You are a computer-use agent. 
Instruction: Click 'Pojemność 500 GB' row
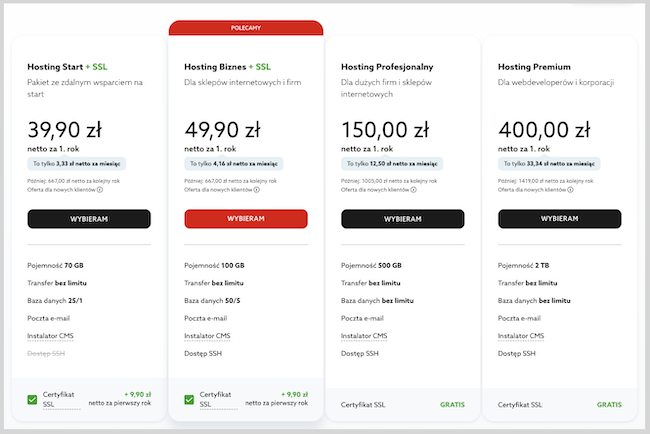371,266
